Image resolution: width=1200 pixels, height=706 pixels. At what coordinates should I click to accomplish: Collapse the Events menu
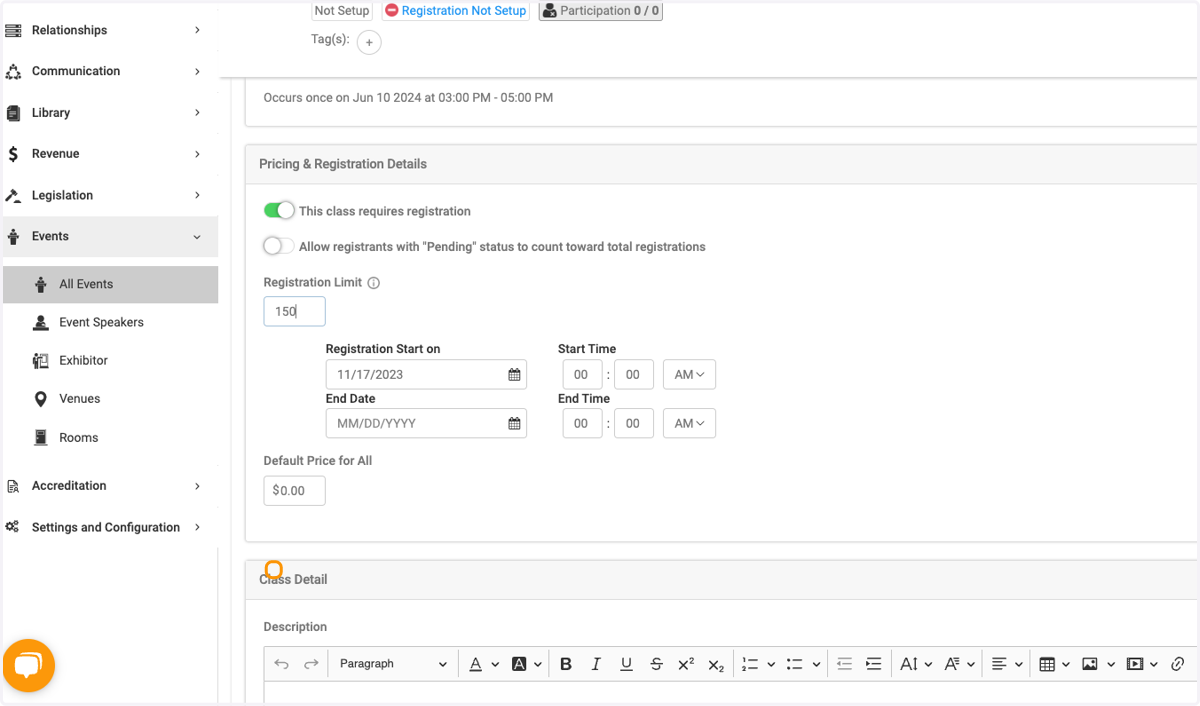point(110,237)
